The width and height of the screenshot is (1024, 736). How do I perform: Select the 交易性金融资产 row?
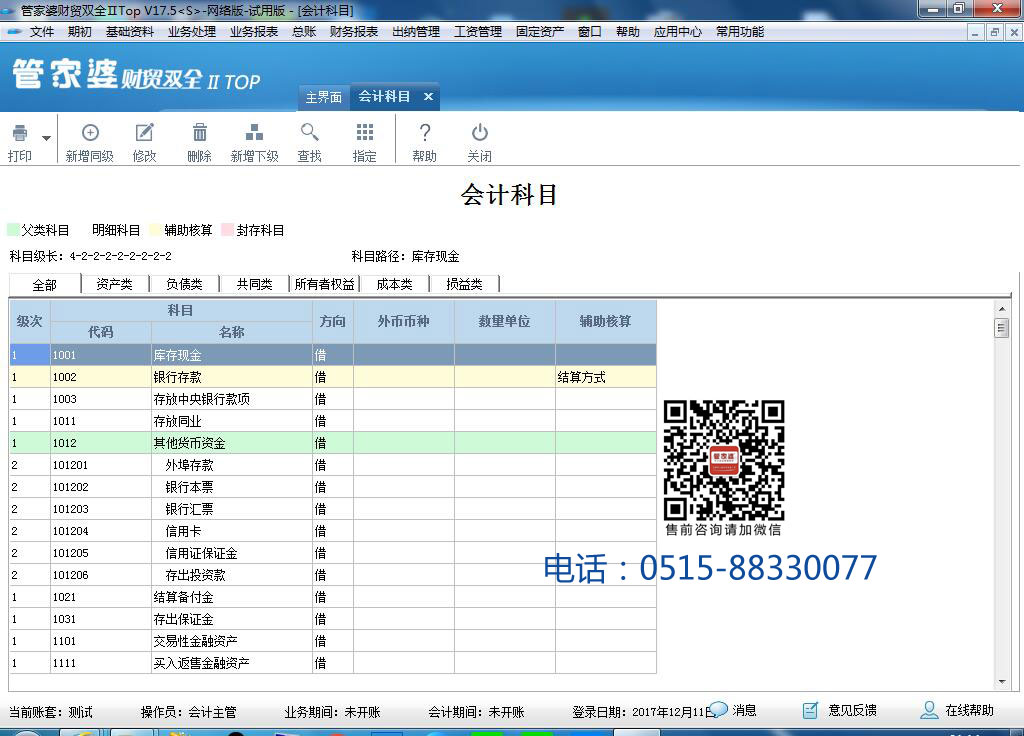pos(333,641)
